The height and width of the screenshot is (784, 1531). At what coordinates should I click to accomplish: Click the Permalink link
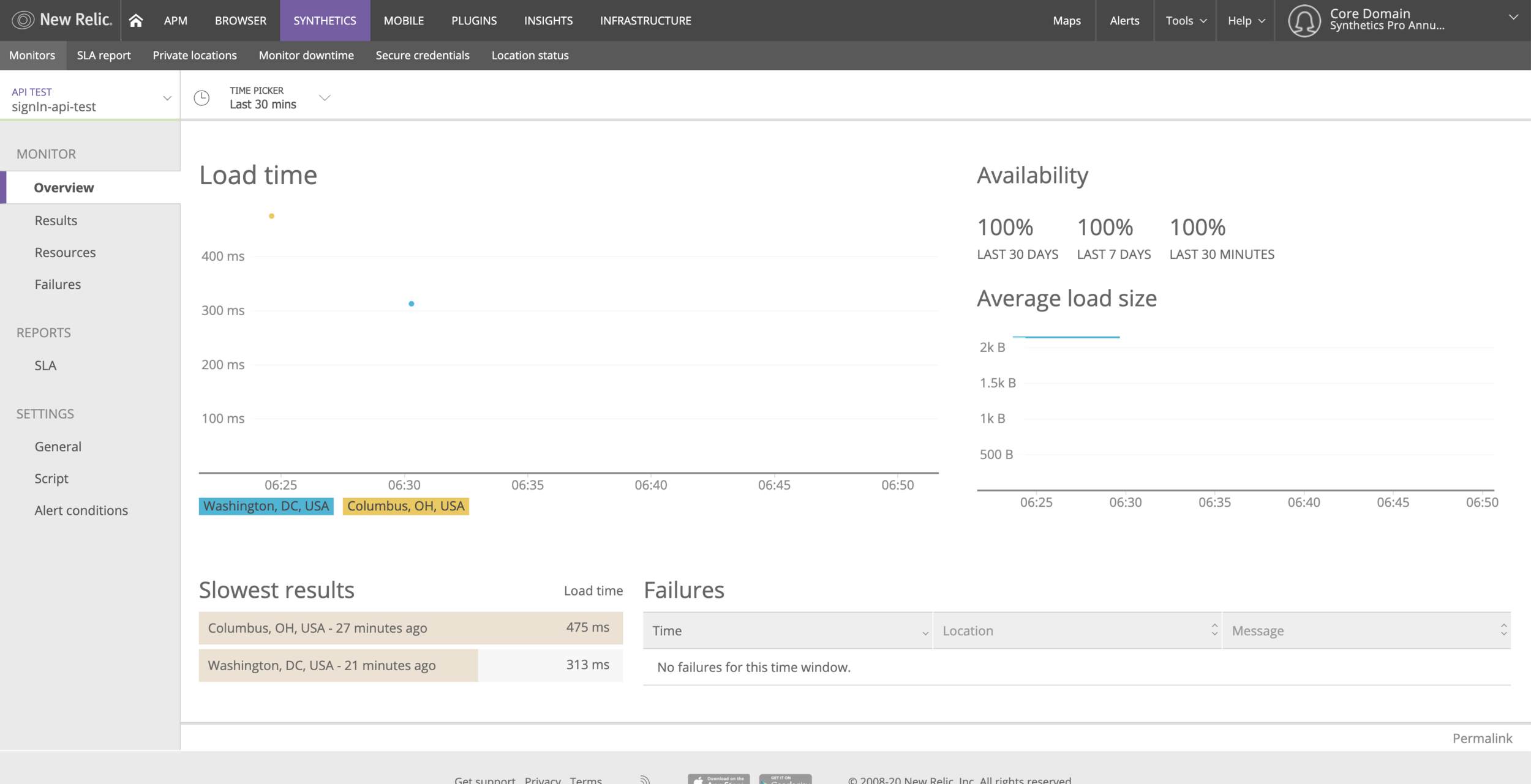[1482, 738]
